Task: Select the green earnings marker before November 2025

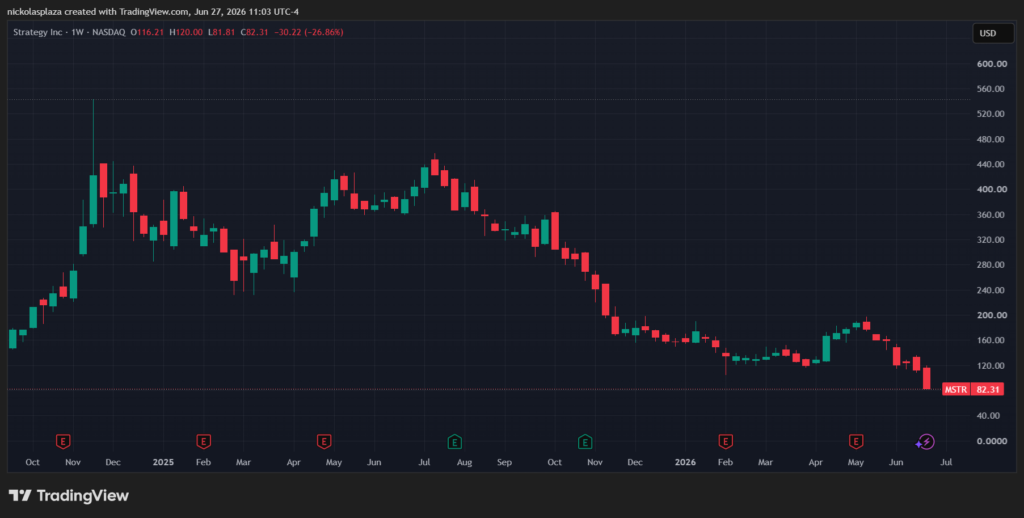Action: click(585, 442)
